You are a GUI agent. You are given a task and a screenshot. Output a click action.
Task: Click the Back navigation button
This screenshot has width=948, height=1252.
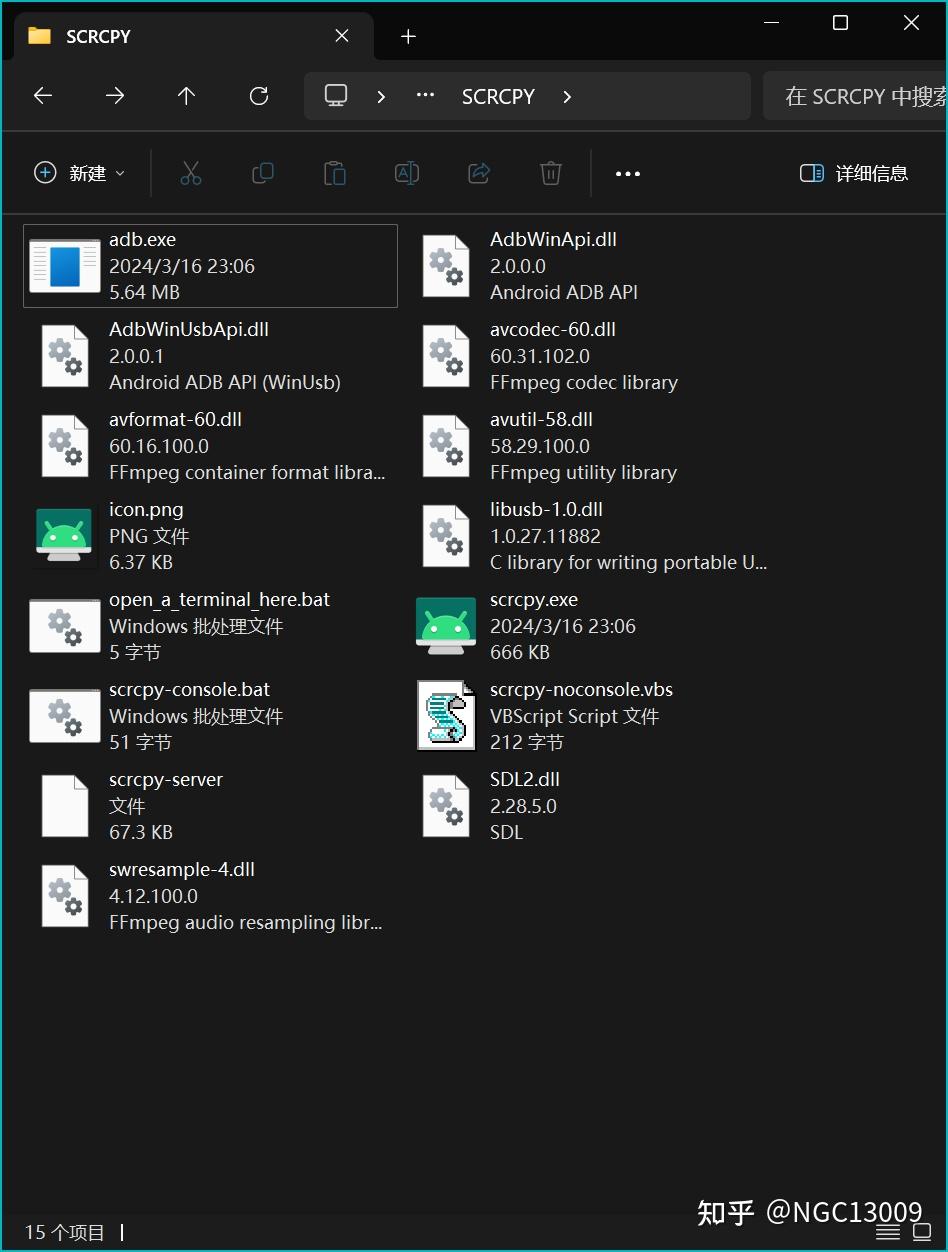[x=42, y=95]
